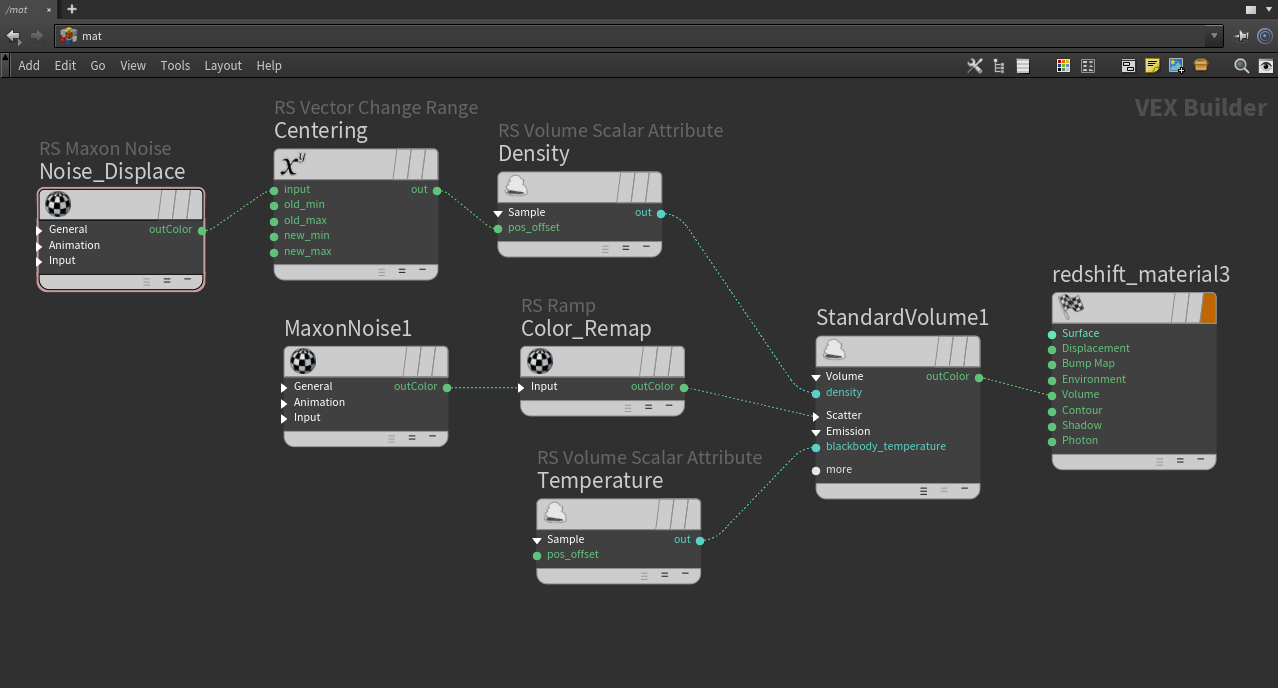Click the magnifier find-node icon
The image size is (1278, 688).
click(x=1241, y=66)
